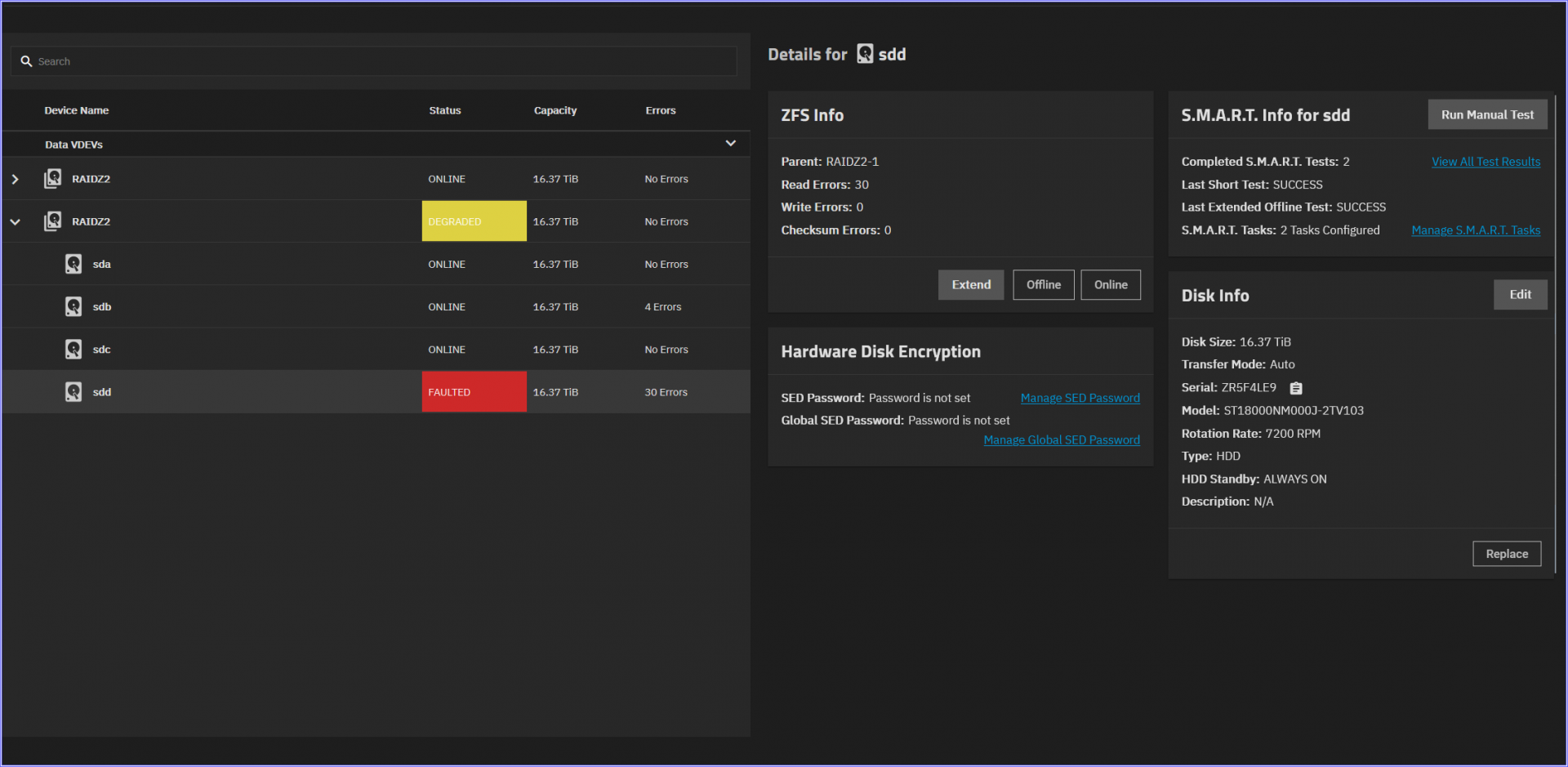Viewport: 1568px width, 767px height.
Task: Click 'Write Errors: 0' line
Action: pos(822,207)
